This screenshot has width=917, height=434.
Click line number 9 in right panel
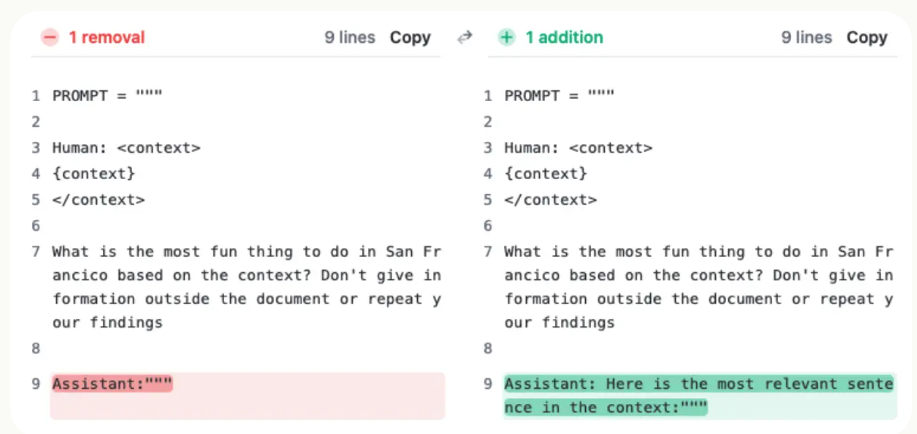[488, 384]
